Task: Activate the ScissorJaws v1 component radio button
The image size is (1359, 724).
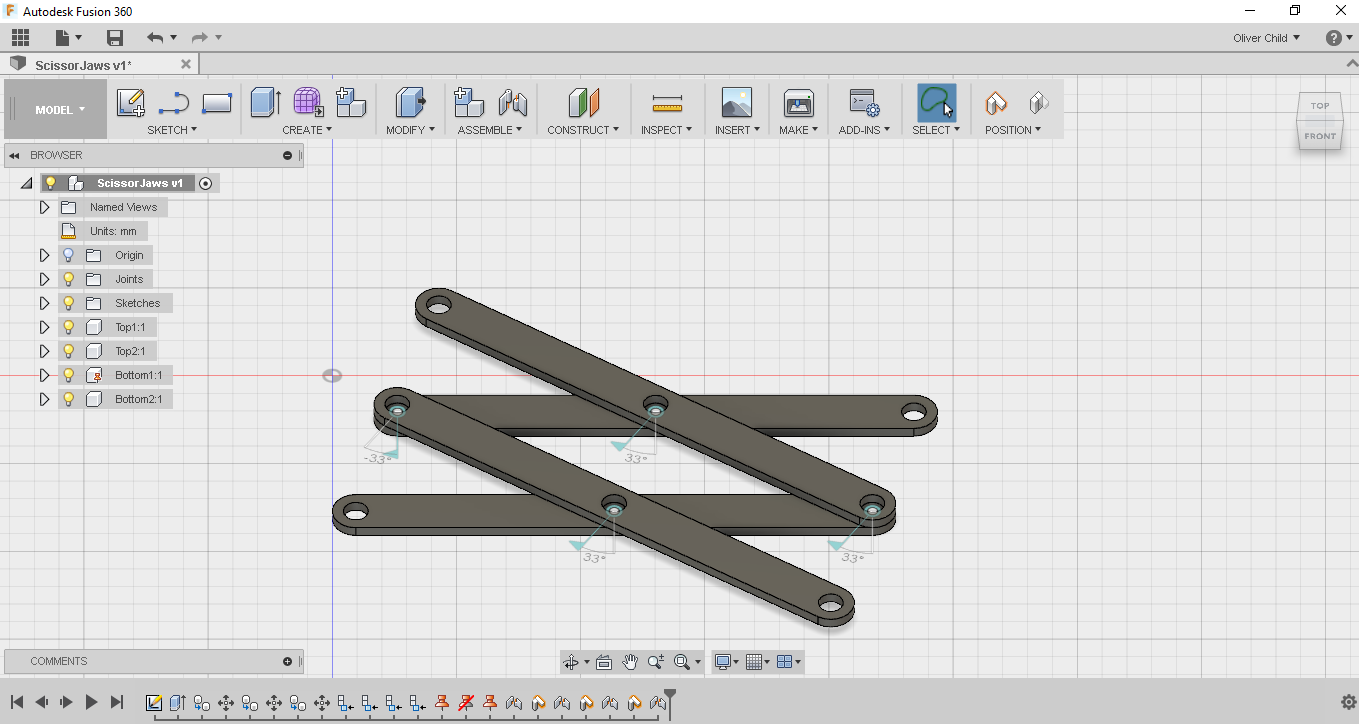Action: (205, 183)
